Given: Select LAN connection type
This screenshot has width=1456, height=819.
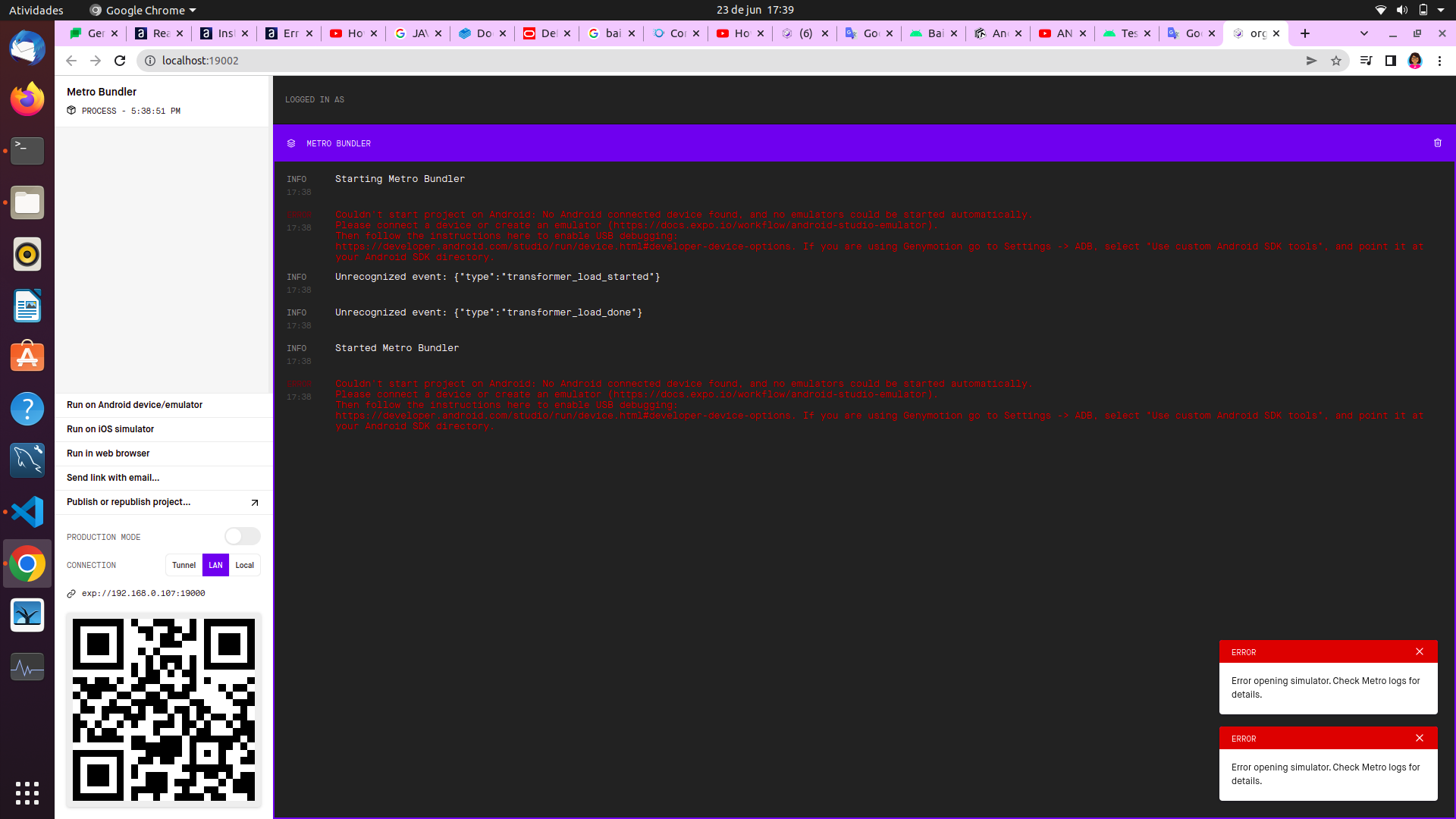Looking at the screenshot, I should 215,565.
